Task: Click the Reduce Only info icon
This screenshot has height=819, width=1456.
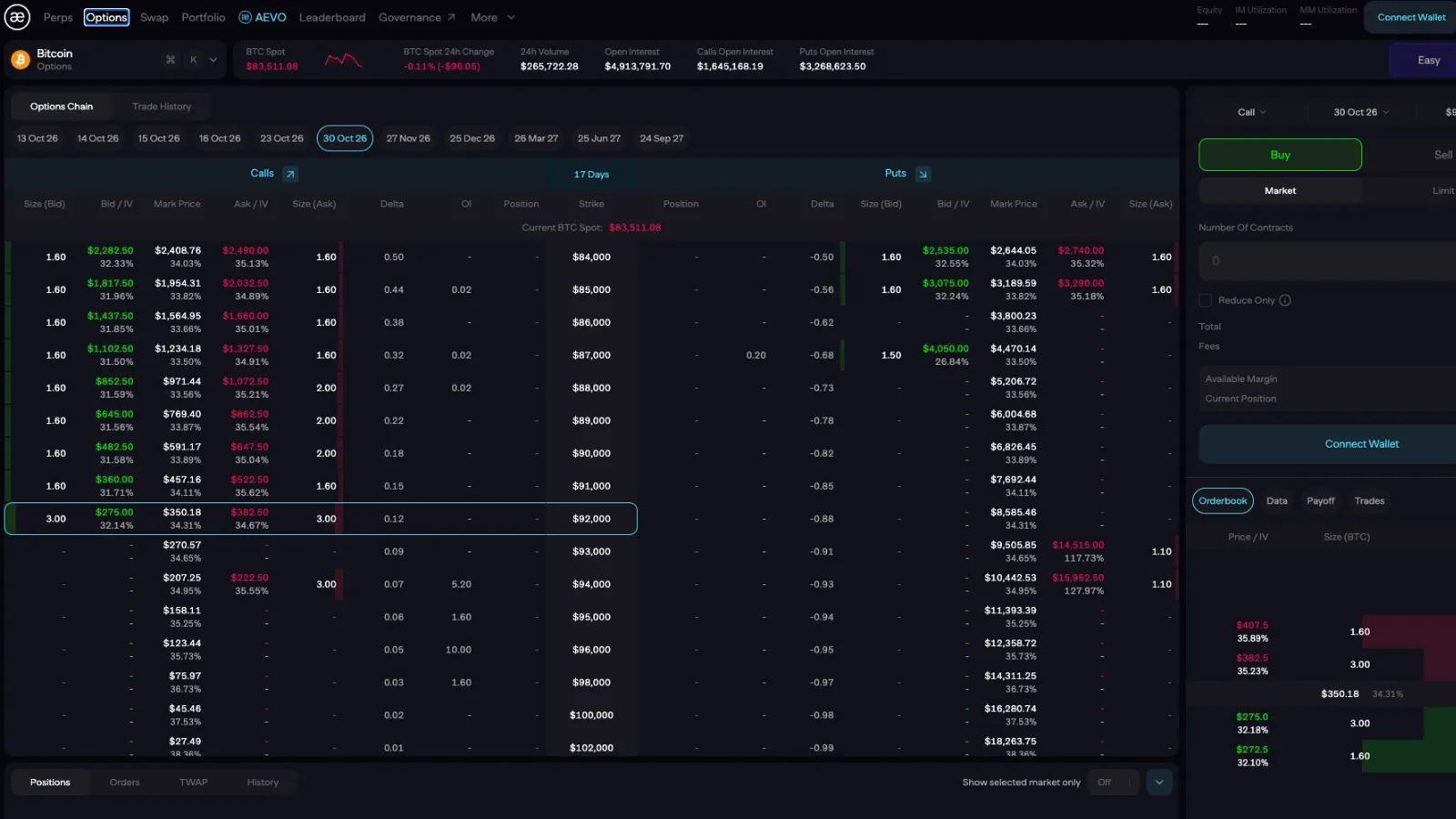Action: (1285, 300)
